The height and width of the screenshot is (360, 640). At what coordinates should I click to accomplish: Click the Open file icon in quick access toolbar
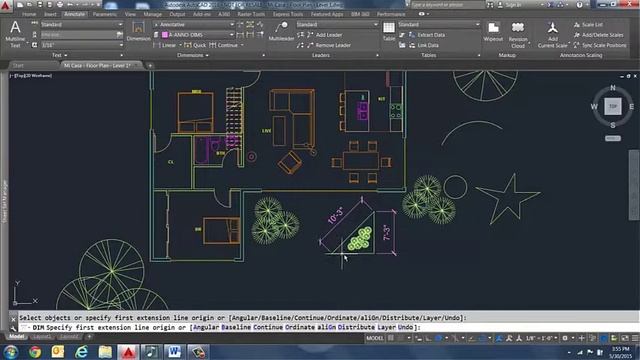click(30, 5)
